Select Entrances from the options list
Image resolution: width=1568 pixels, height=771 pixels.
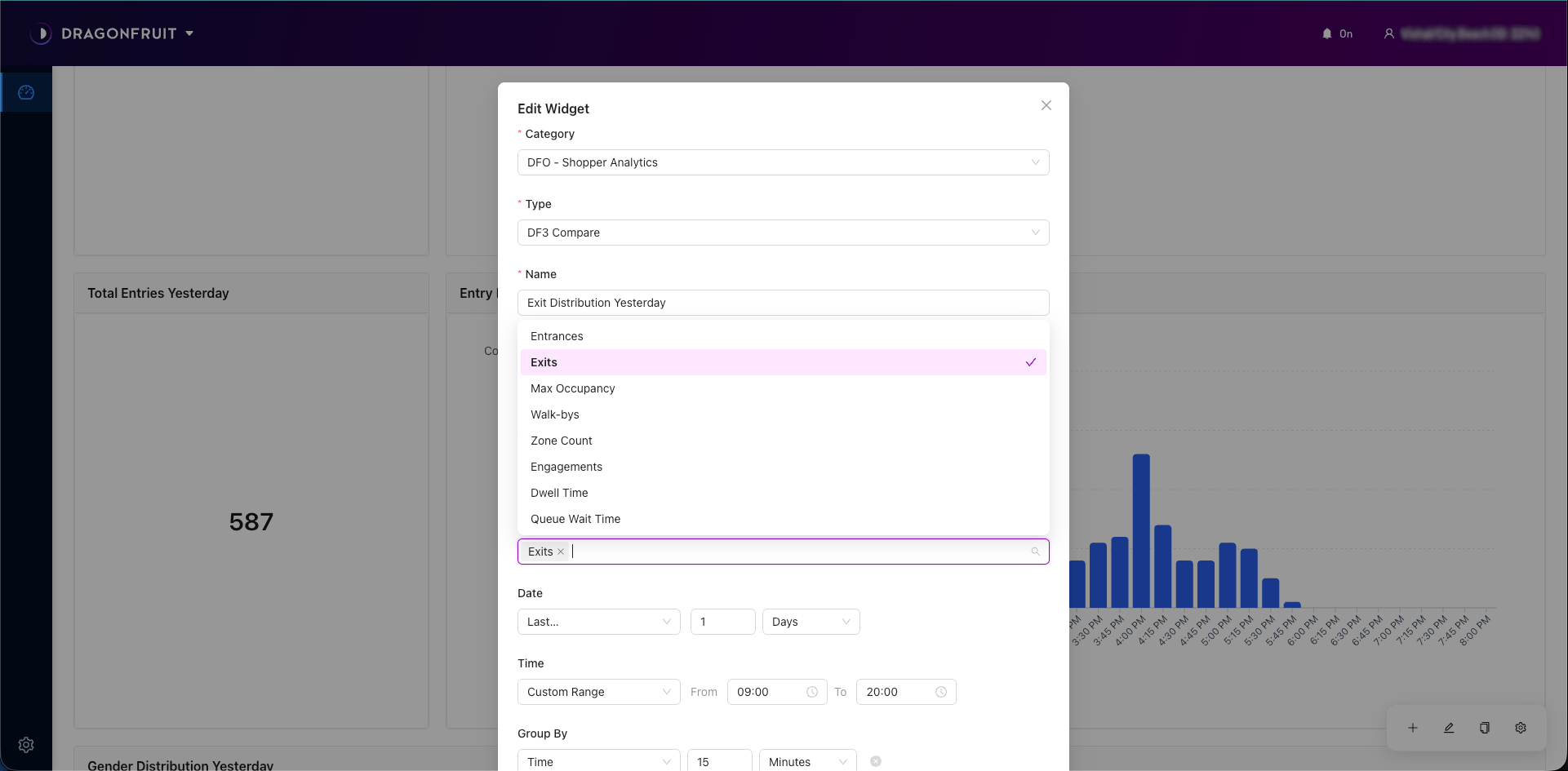pyautogui.click(x=557, y=336)
